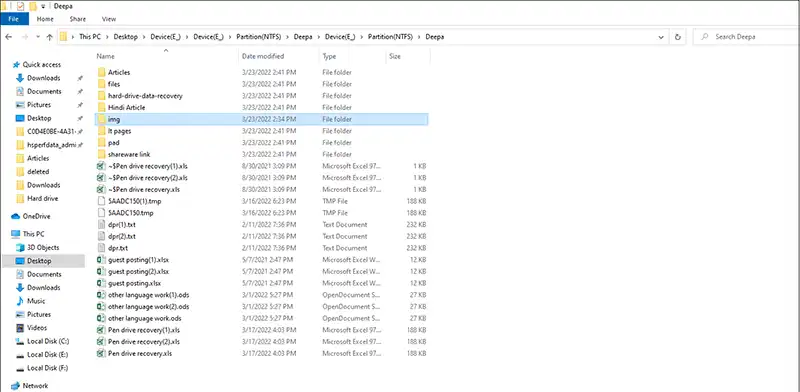Click final 'Deepa' address breadcrumb
The height and width of the screenshot is (392, 800).
tap(435, 37)
